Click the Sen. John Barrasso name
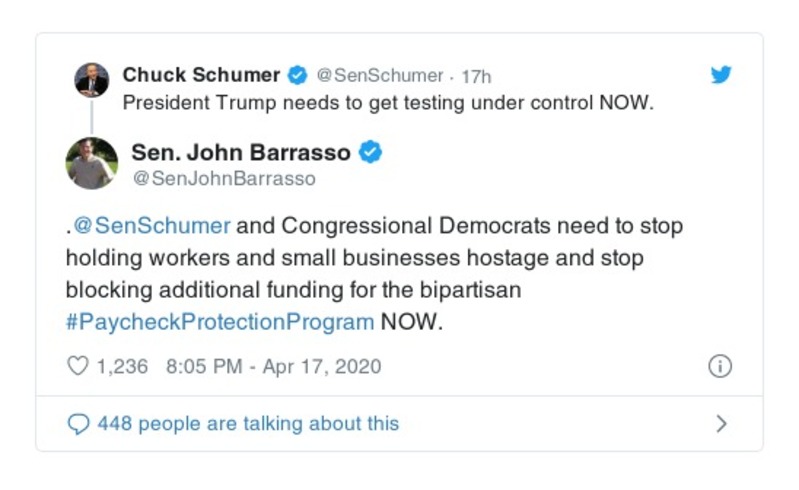The height and width of the screenshot is (490, 799). click(240, 153)
